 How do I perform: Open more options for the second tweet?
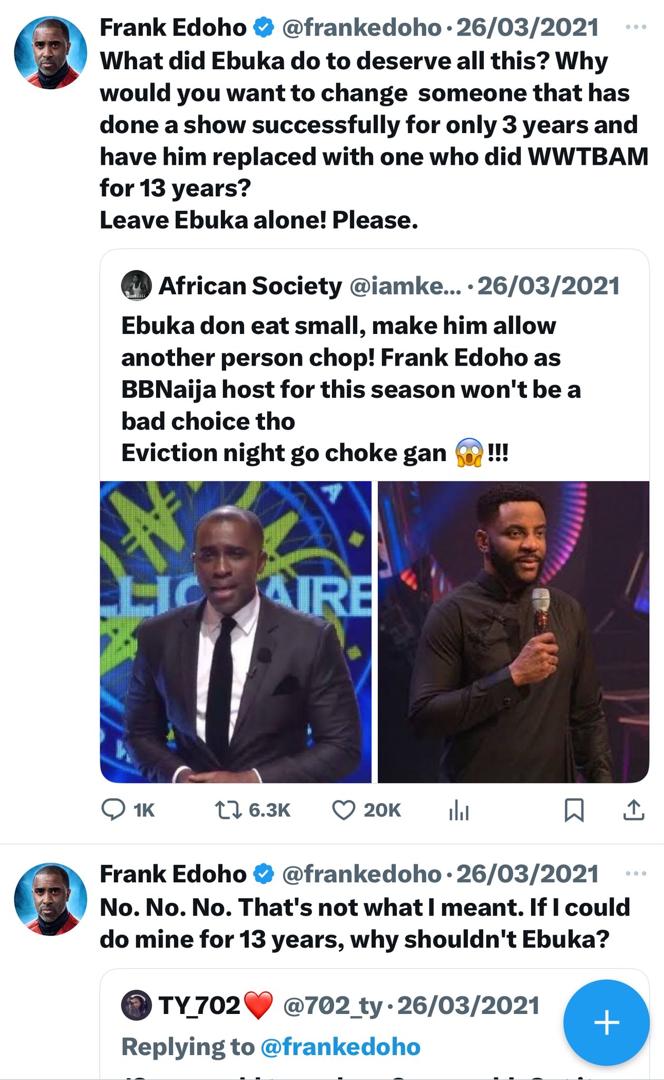click(x=635, y=874)
